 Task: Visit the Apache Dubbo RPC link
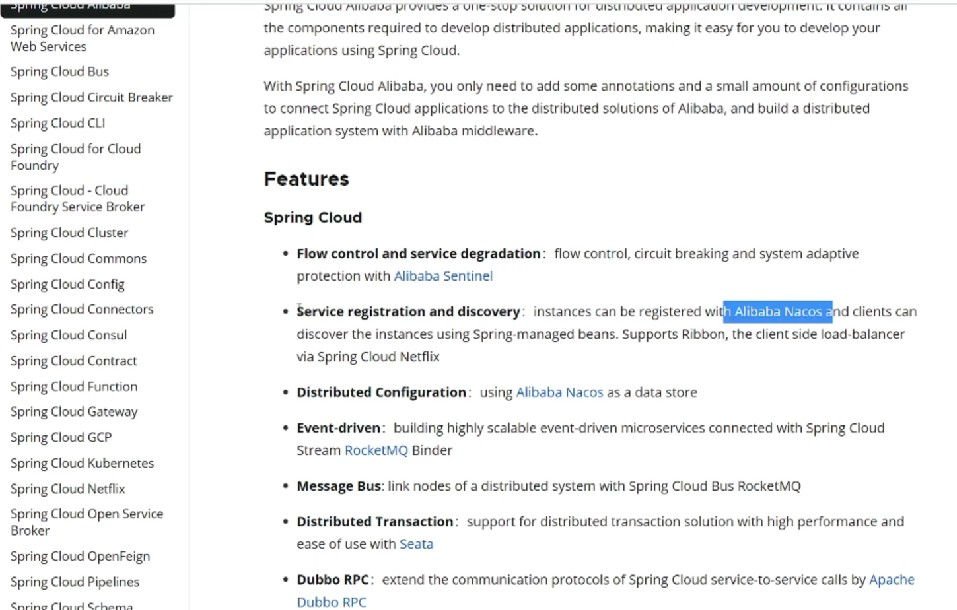click(891, 580)
